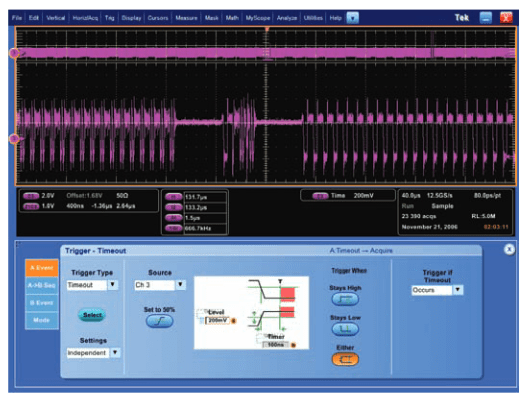Open the Math menu

(x=232, y=18)
